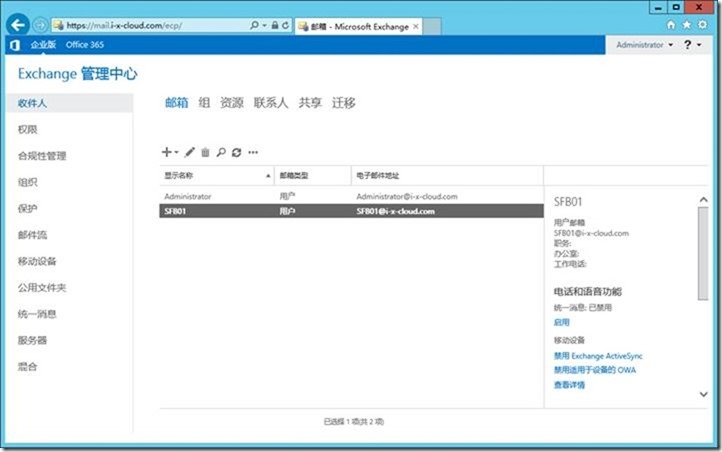Switch to the 组 tab
Screen dimensions: 722x452
204,103
